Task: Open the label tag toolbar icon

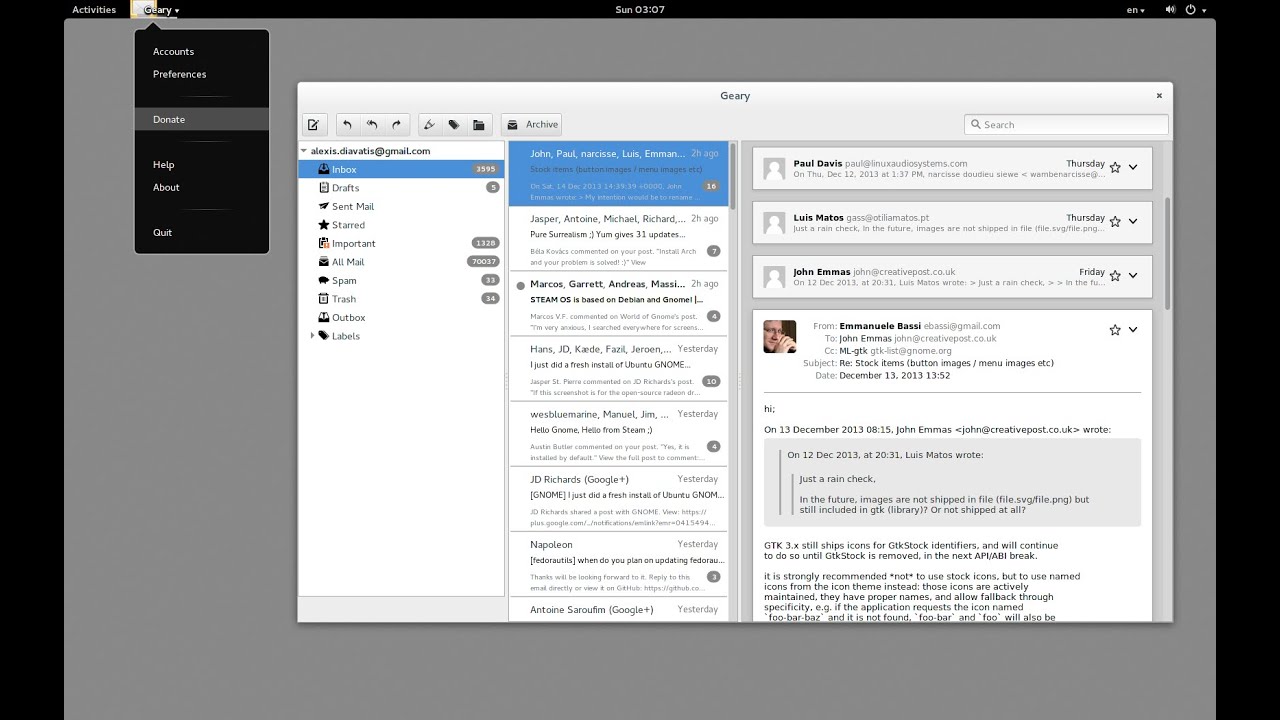Action: point(454,125)
